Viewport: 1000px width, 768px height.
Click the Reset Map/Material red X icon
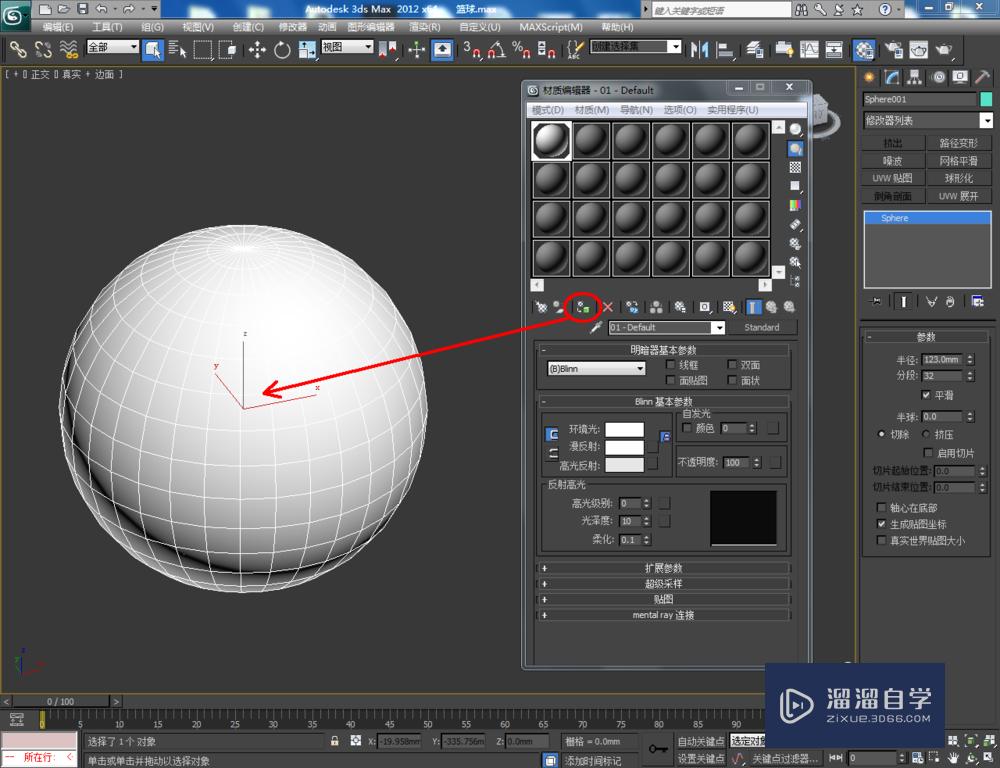[607, 307]
